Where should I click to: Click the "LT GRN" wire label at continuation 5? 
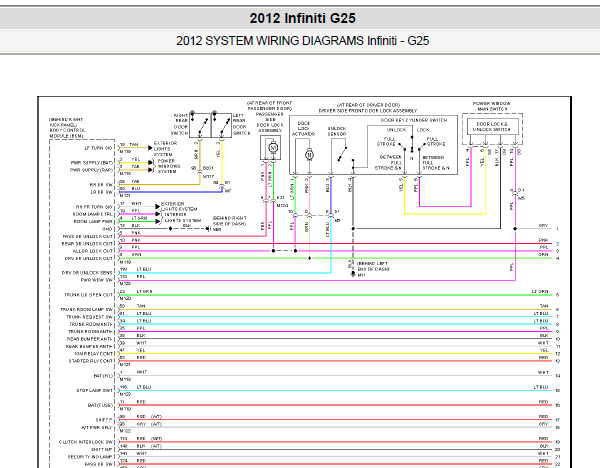540,292
